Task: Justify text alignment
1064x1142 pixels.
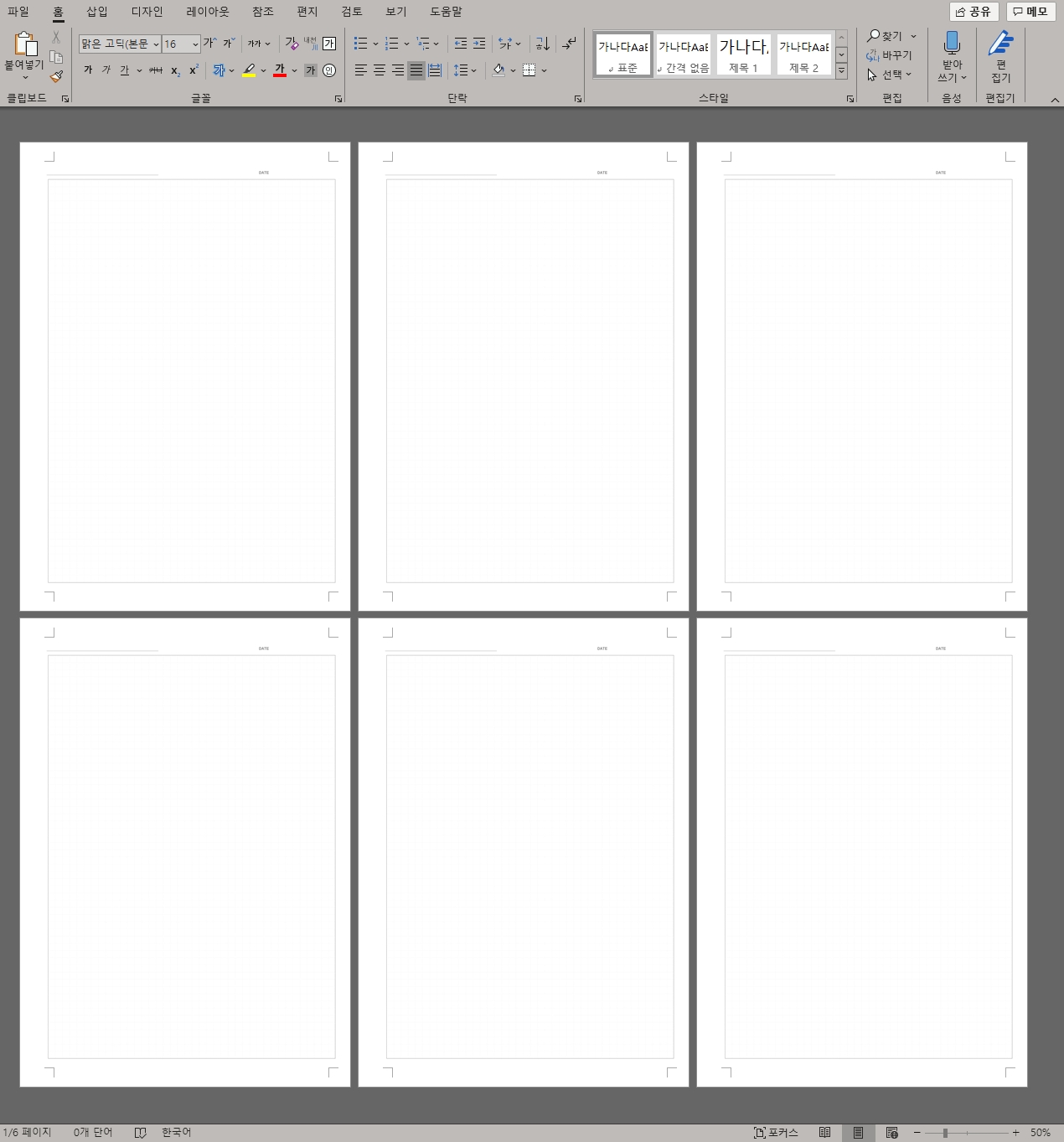Action: coord(416,70)
